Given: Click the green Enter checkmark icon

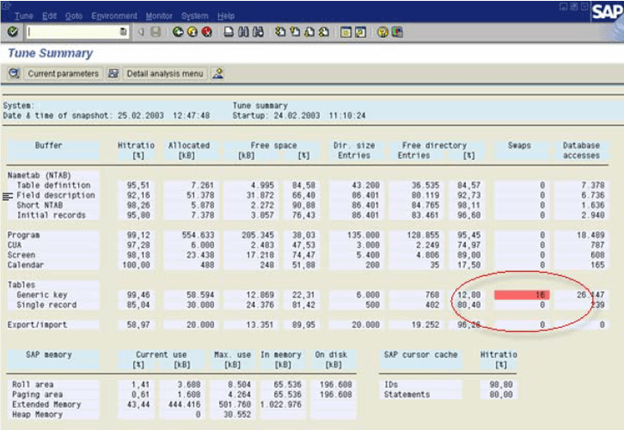Looking at the screenshot, I should (11, 32).
